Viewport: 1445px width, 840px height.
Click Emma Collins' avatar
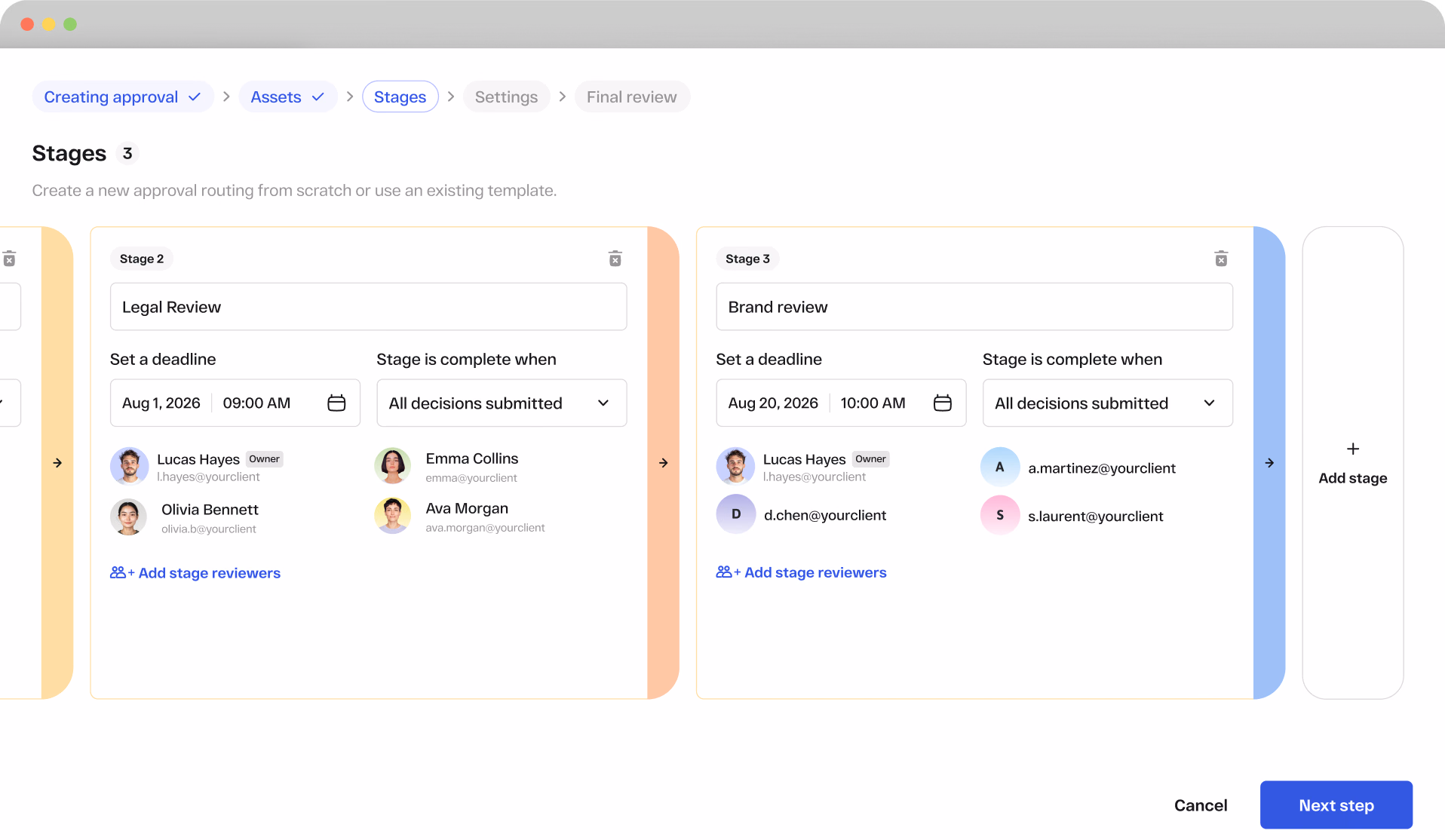click(393, 466)
